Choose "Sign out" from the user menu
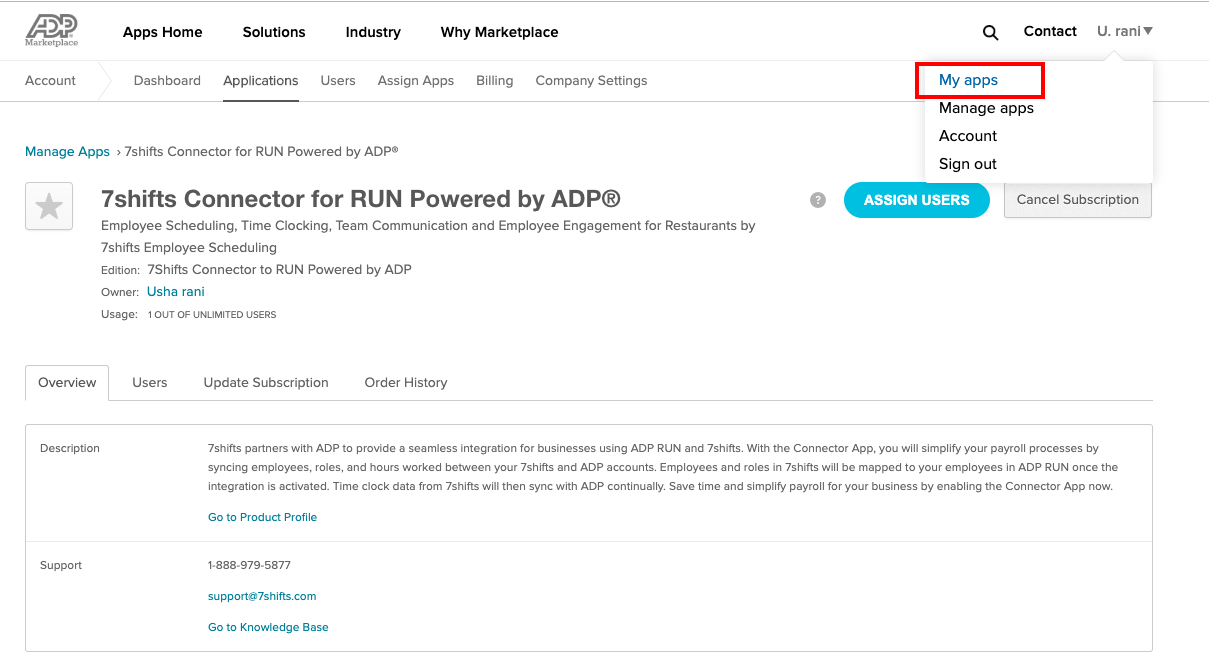Image resolution: width=1209 pixels, height=661 pixels. (967, 163)
